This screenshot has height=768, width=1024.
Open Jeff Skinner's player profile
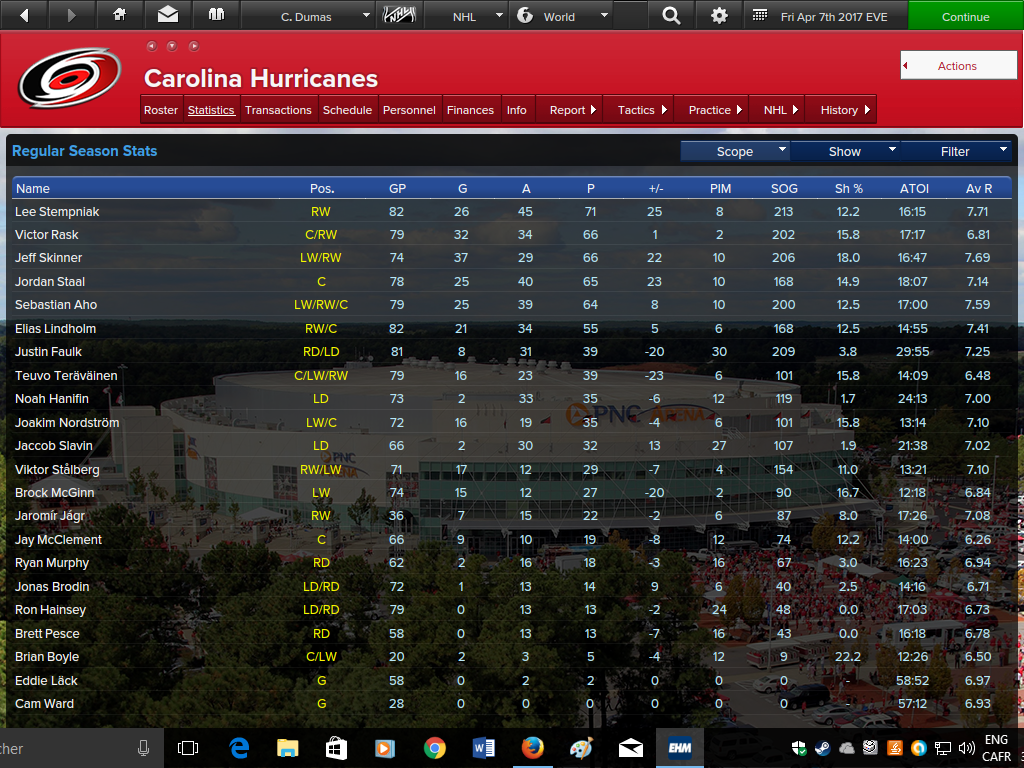48,258
